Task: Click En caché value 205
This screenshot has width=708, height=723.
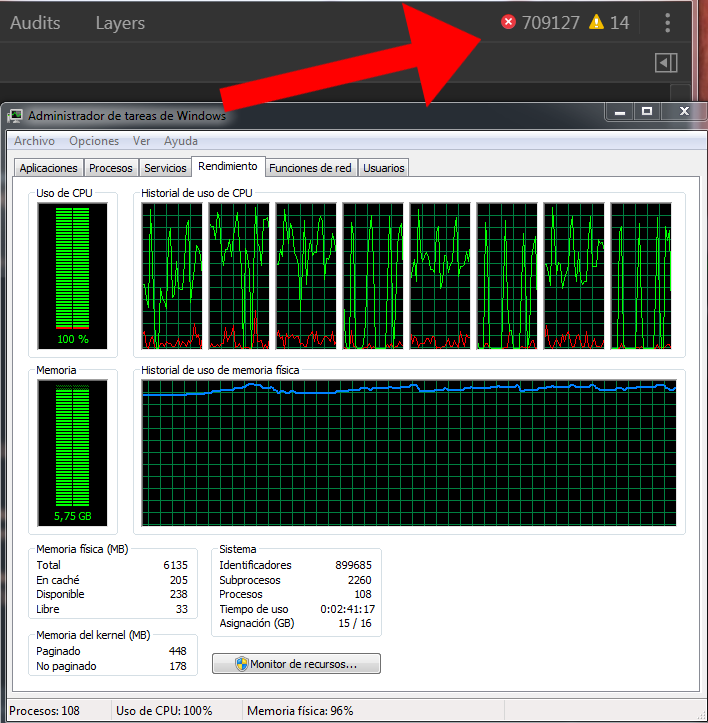Action: click(178, 580)
